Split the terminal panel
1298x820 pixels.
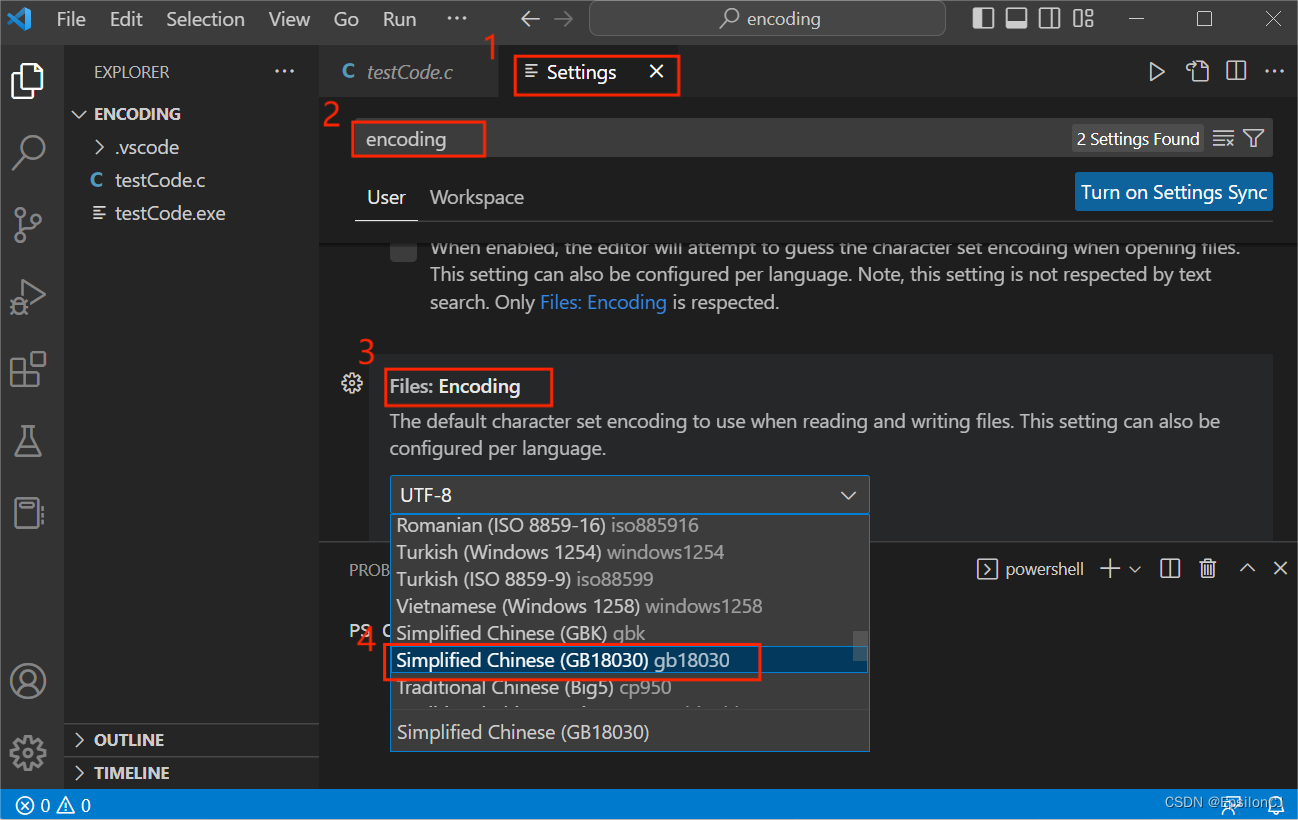click(x=1170, y=569)
